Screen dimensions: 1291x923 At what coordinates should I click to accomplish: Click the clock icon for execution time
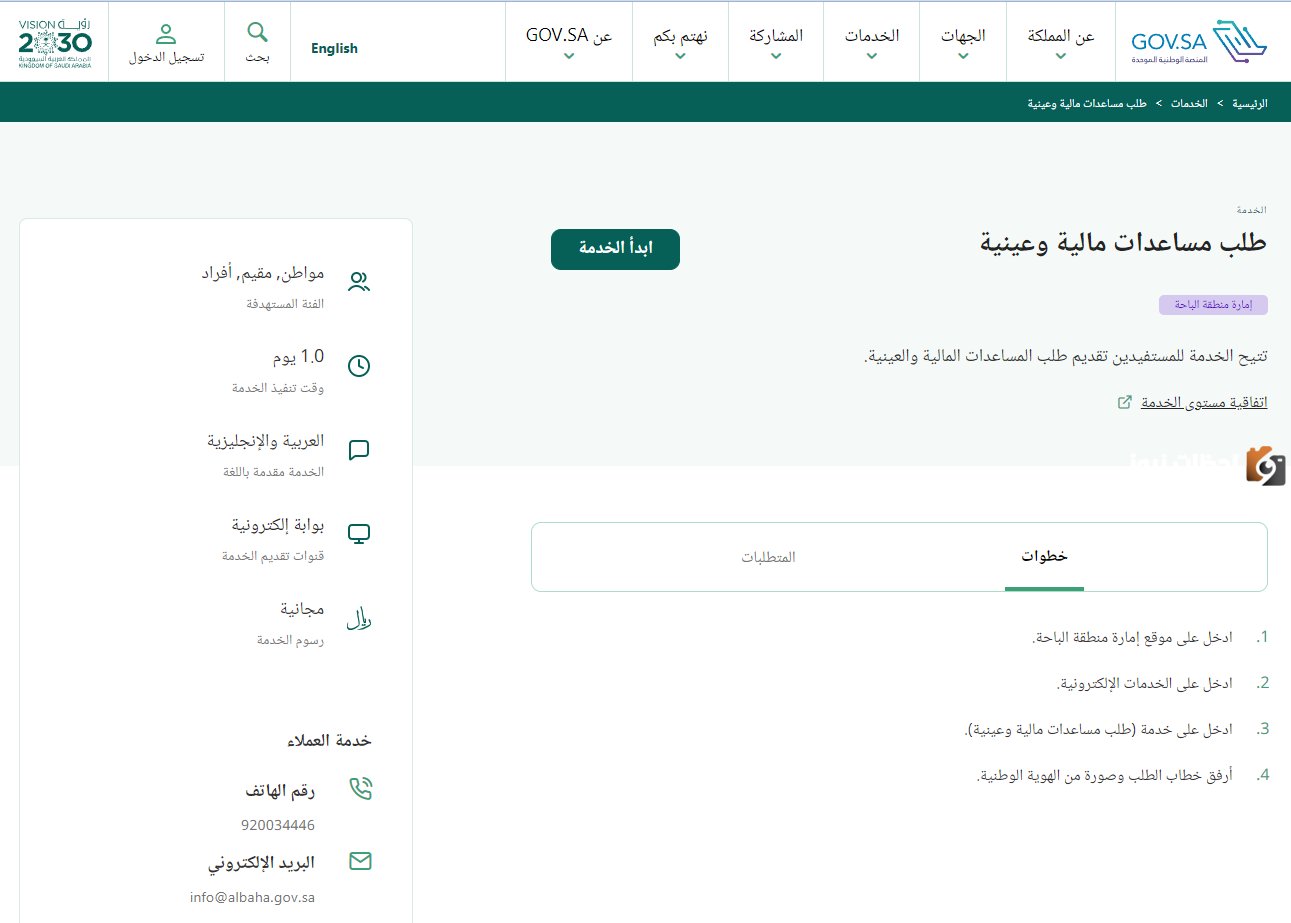358,365
